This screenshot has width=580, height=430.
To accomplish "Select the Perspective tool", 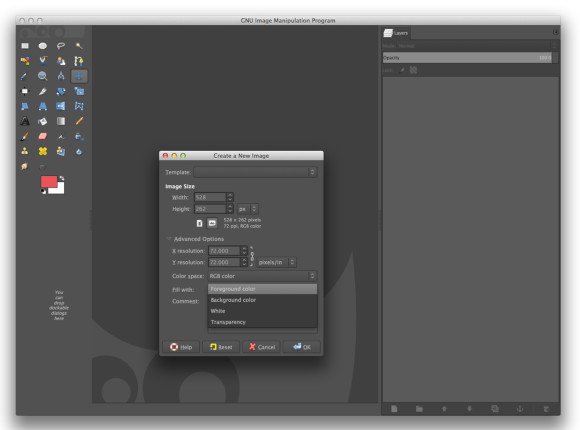I will coord(43,106).
